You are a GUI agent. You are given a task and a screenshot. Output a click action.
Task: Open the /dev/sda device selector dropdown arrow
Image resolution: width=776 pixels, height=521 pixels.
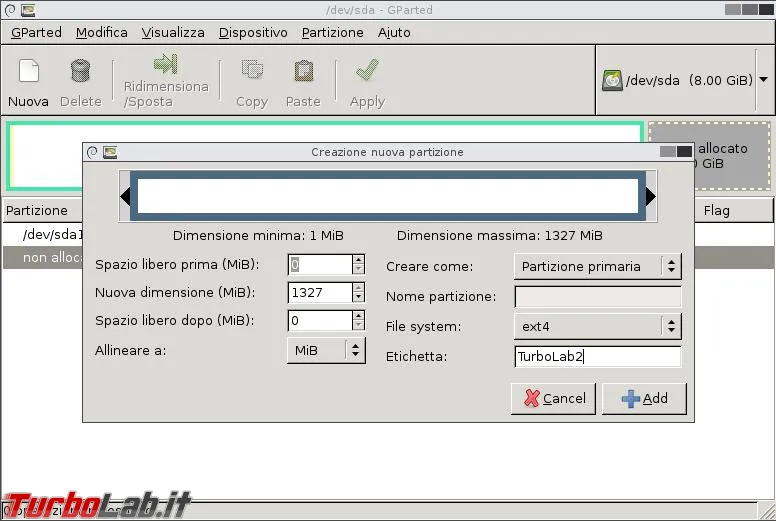tap(764, 79)
